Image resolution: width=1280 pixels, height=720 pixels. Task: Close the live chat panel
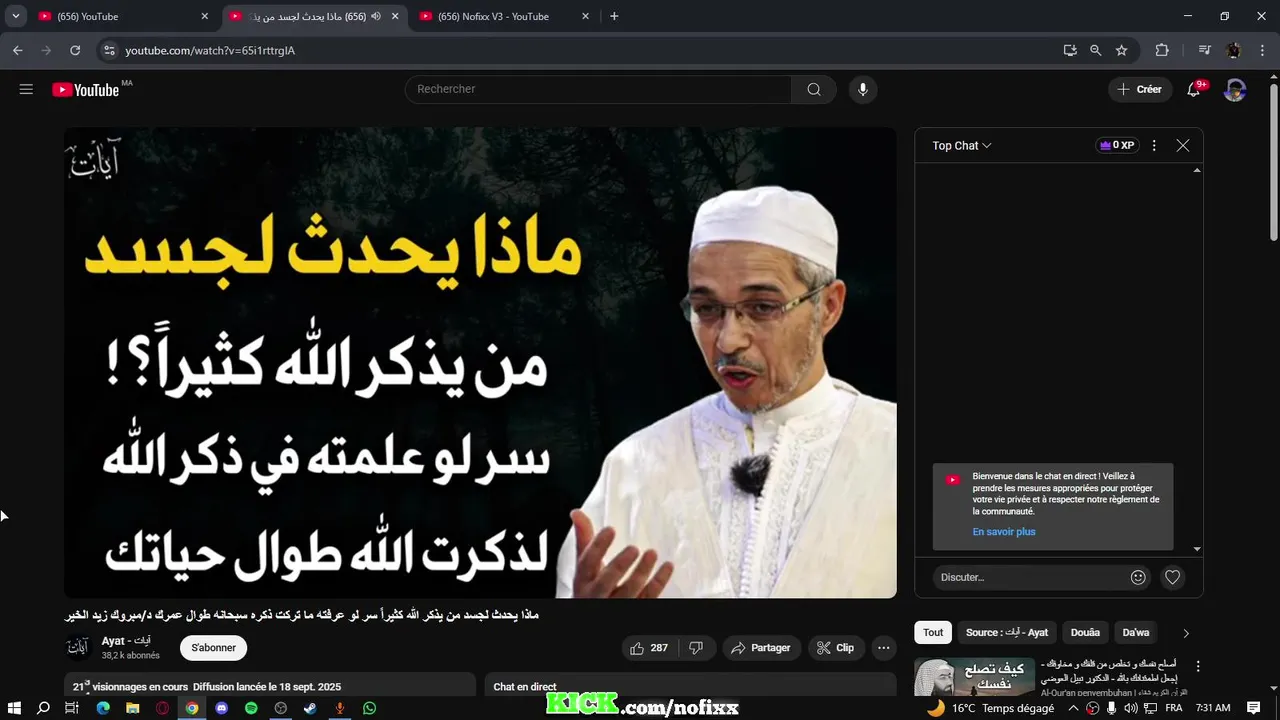click(x=1183, y=145)
